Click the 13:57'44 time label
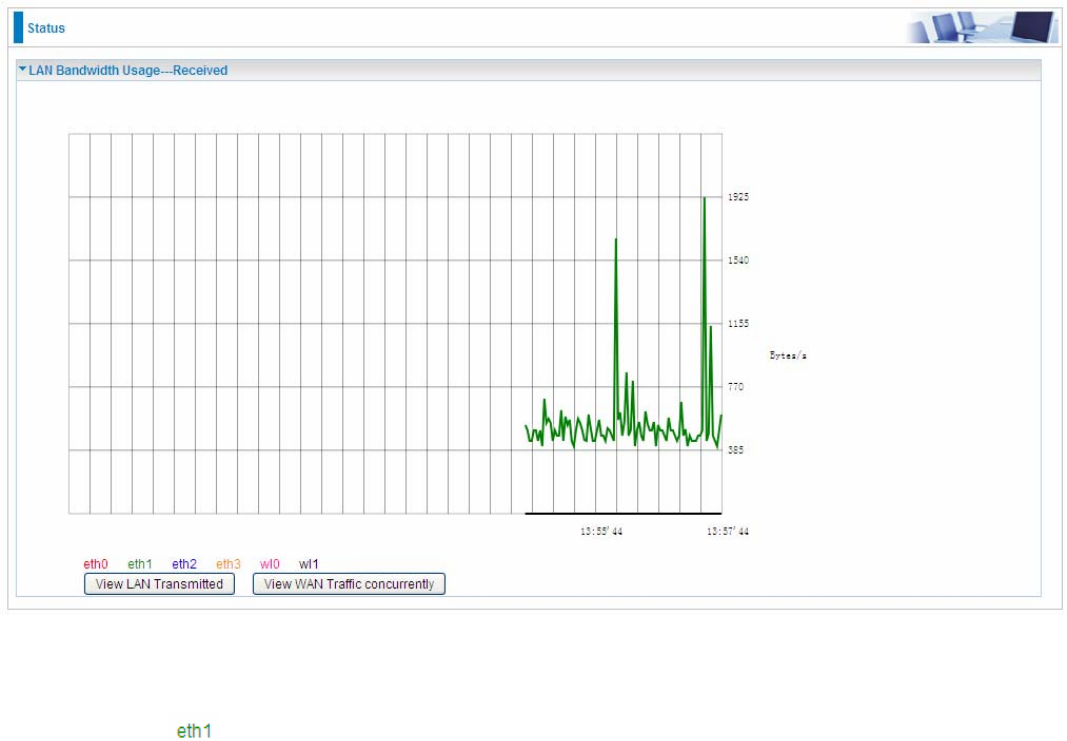Image resolution: width=1067 pixels, height=741 pixels. (727, 531)
